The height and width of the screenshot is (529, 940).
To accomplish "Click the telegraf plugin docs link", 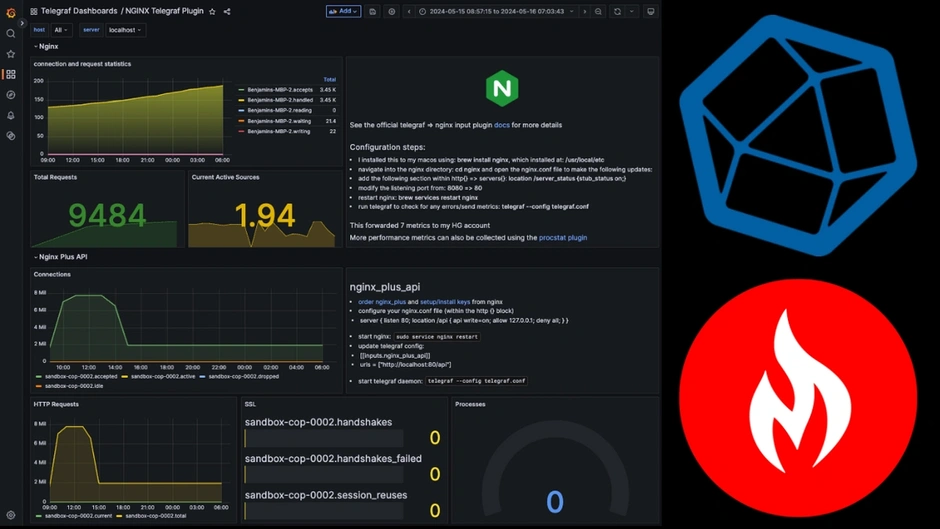I will point(501,126).
